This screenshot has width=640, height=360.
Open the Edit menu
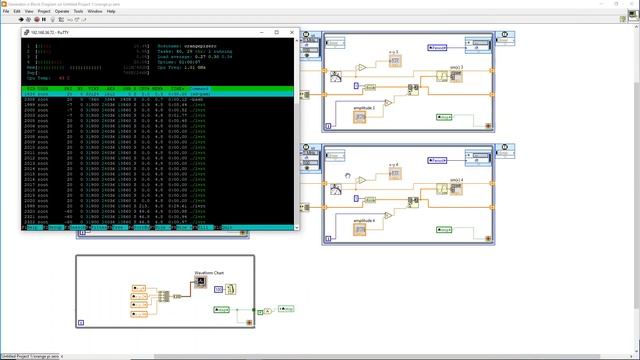[x=17, y=11]
